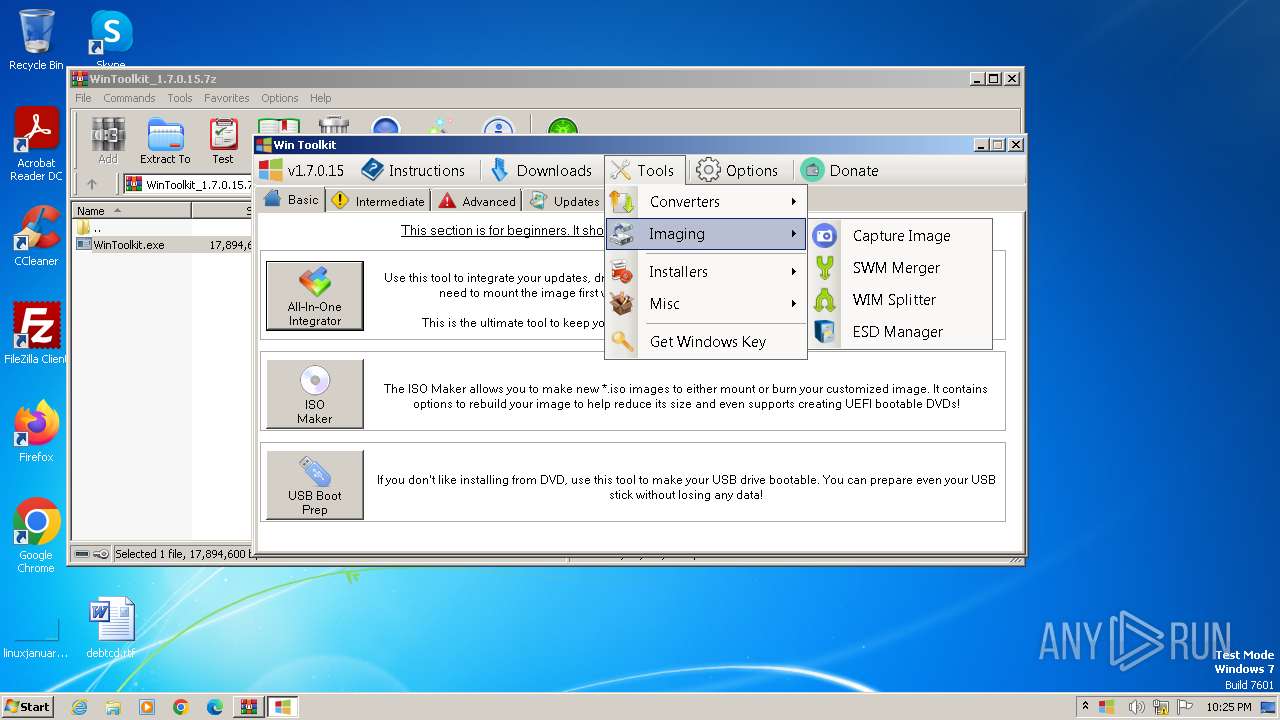Open the CCleaner desktop icon

point(36,236)
